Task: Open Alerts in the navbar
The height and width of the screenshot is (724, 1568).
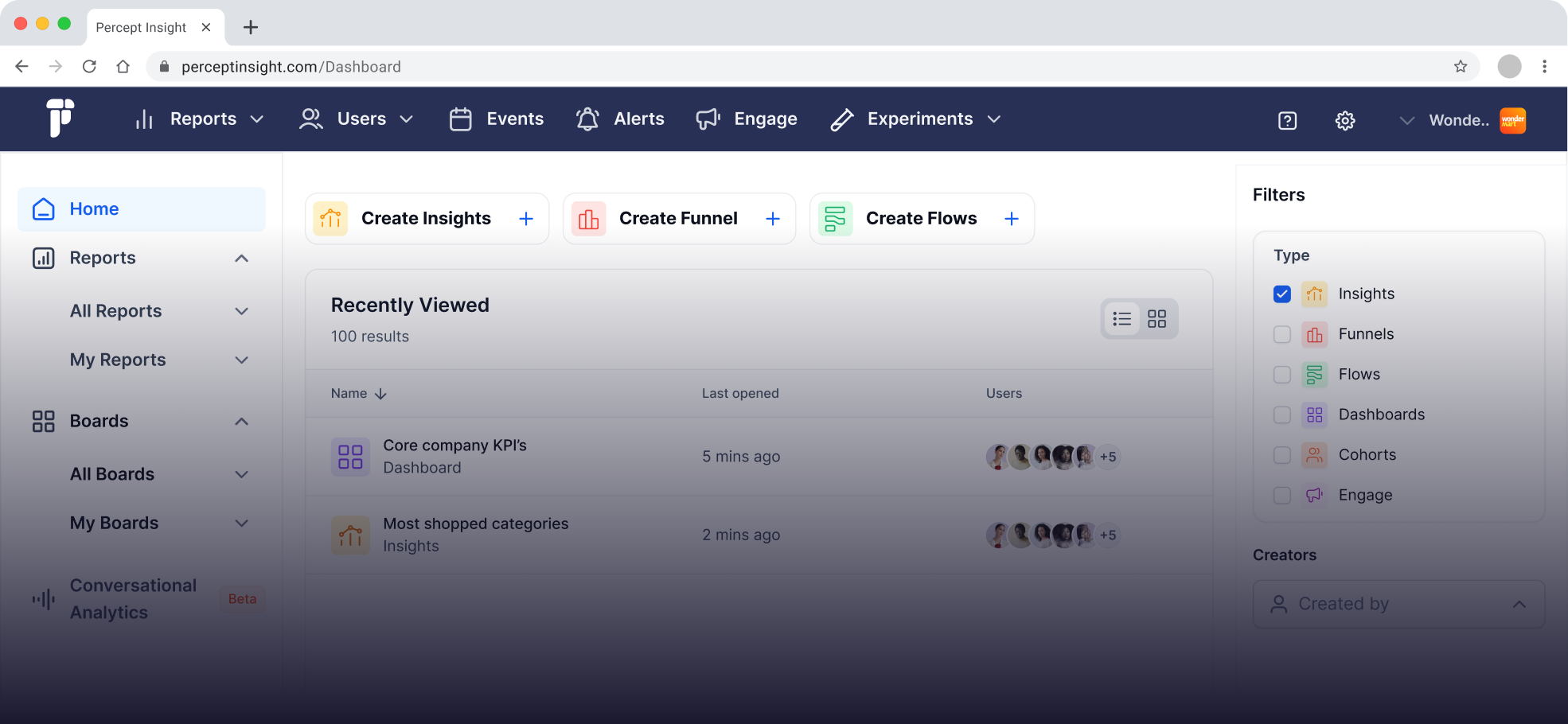Action: [x=620, y=119]
